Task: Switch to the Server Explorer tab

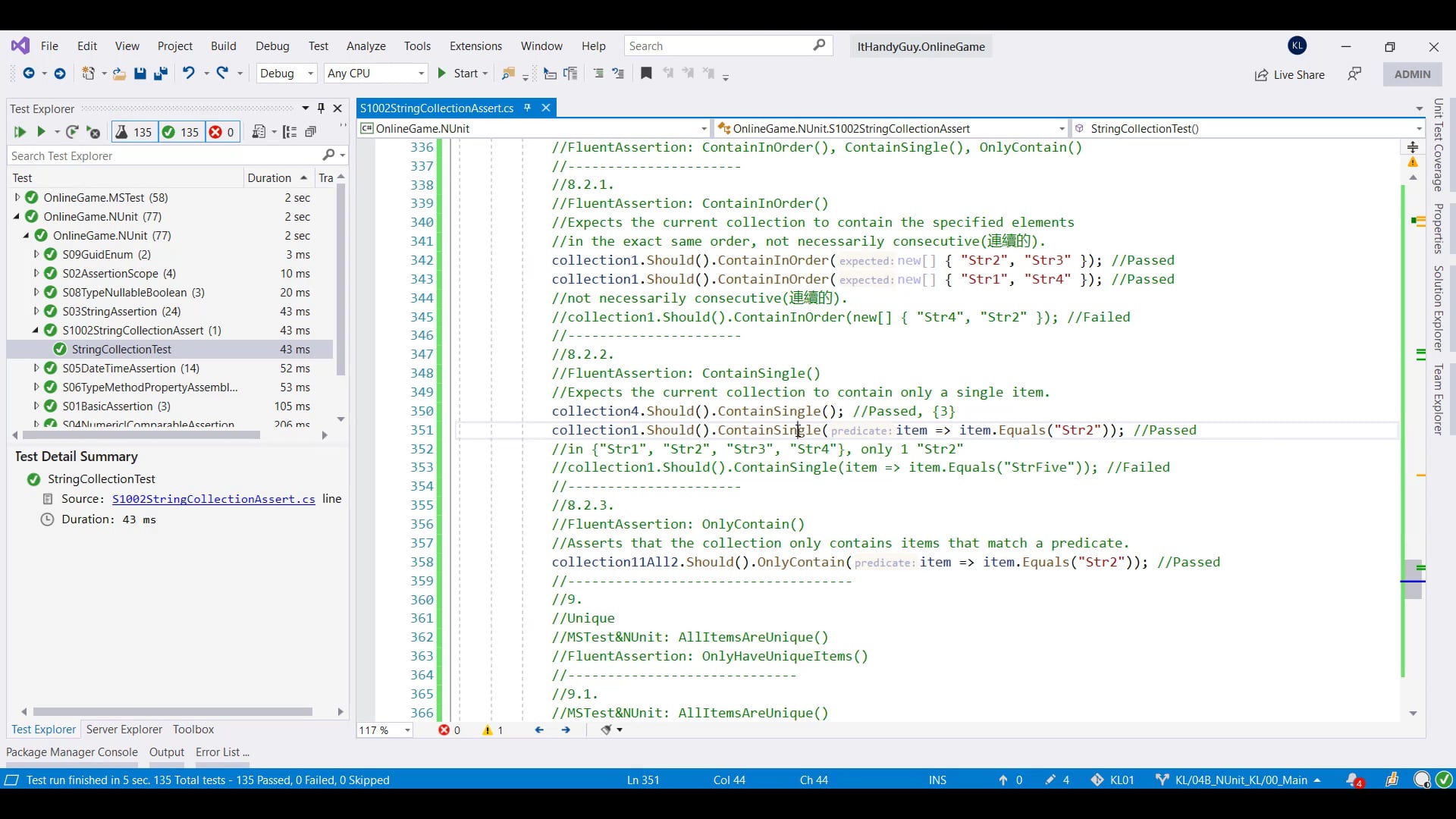Action: click(124, 730)
